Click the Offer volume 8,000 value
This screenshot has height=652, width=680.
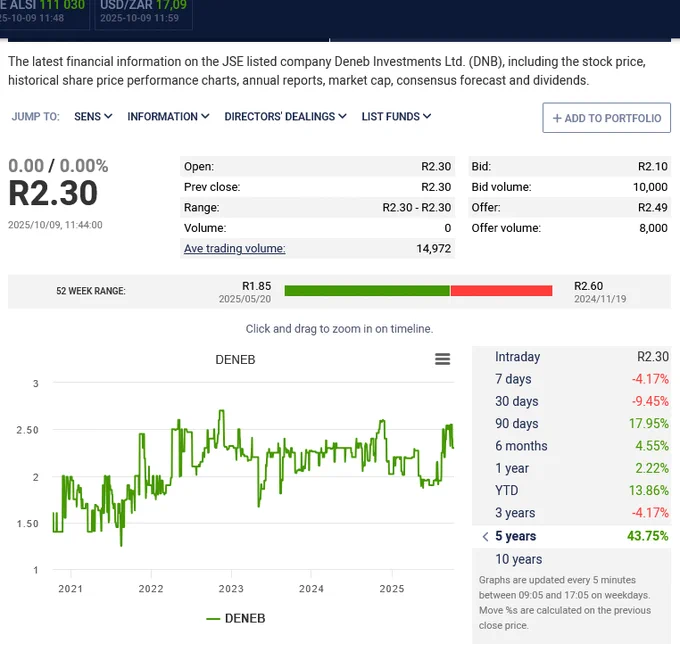tap(653, 228)
